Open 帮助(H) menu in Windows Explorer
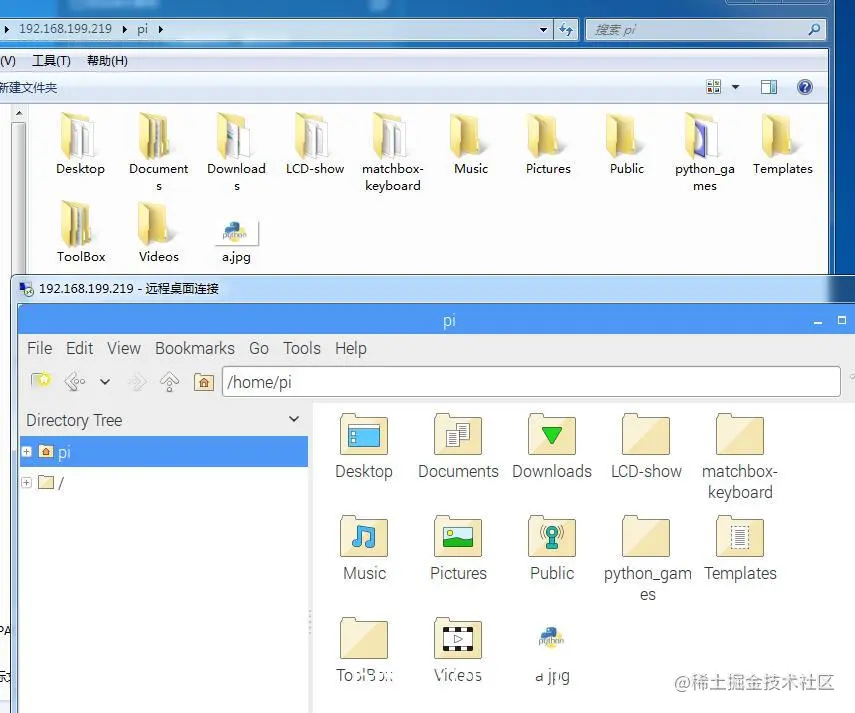 click(x=107, y=61)
